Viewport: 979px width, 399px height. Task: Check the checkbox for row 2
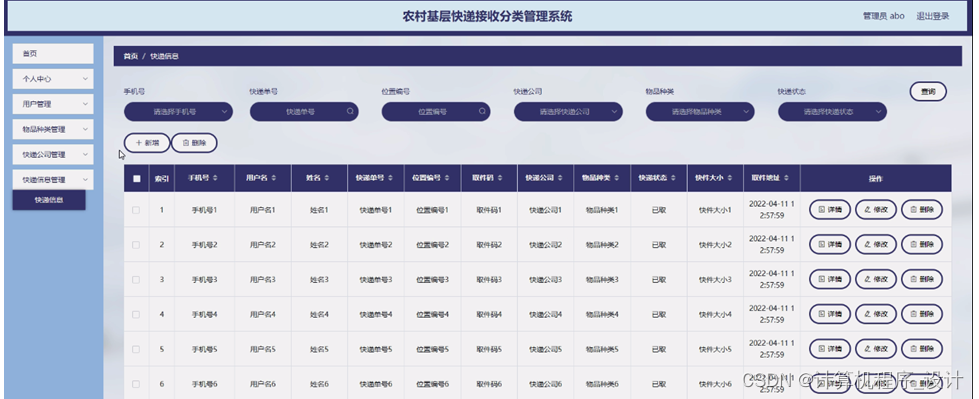click(x=136, y=245)
